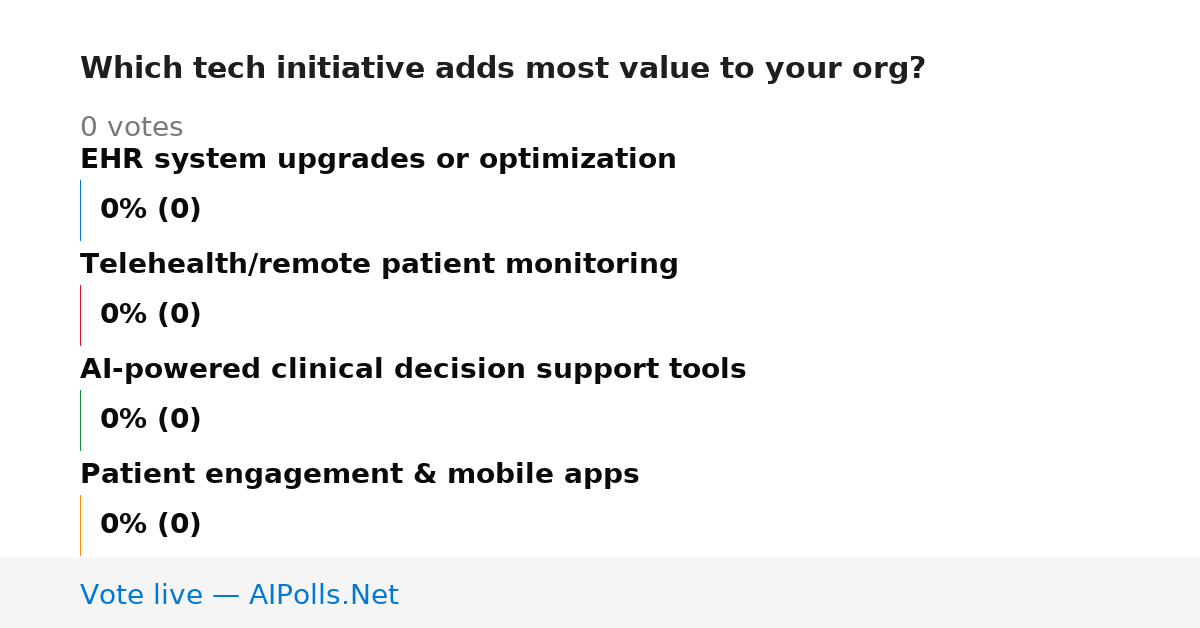Click 0% (0) under AI-powered tools

click(151, 420)
